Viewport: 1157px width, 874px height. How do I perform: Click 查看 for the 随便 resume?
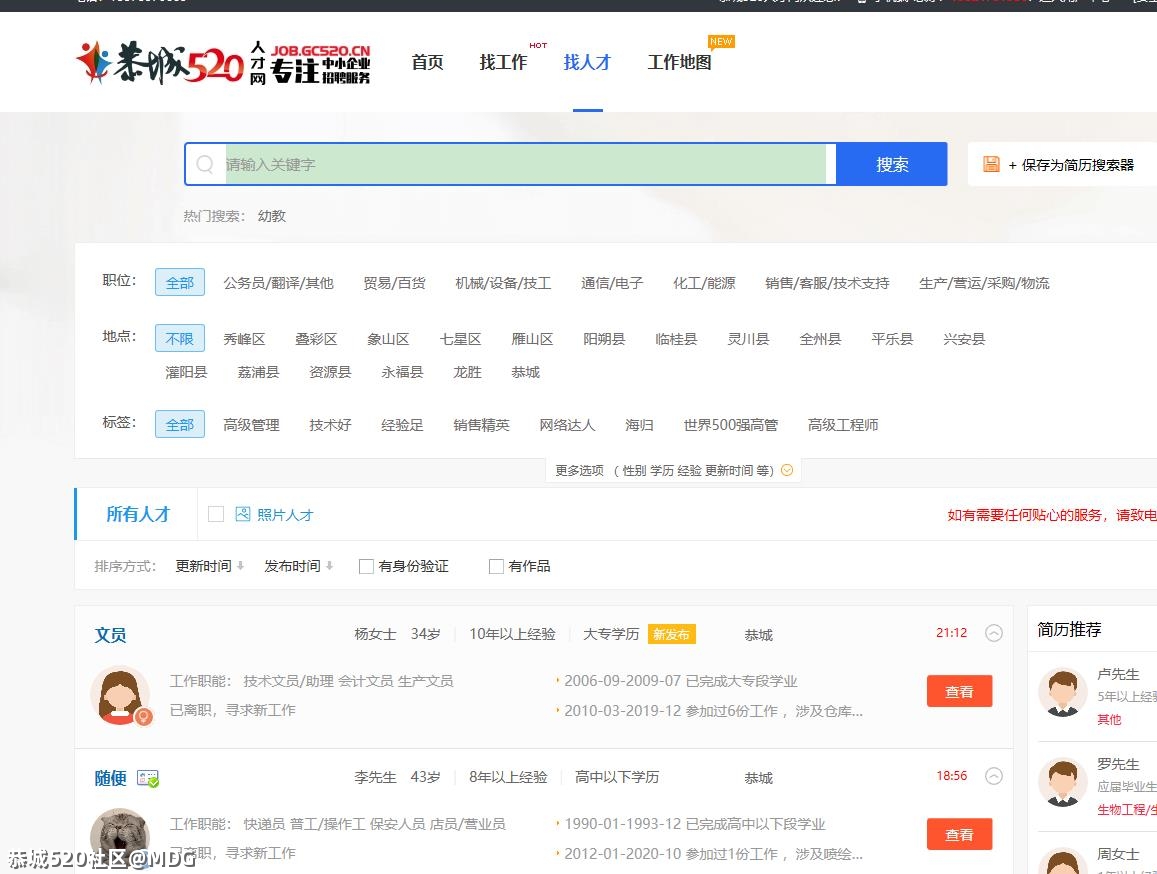tap(959, 834)
